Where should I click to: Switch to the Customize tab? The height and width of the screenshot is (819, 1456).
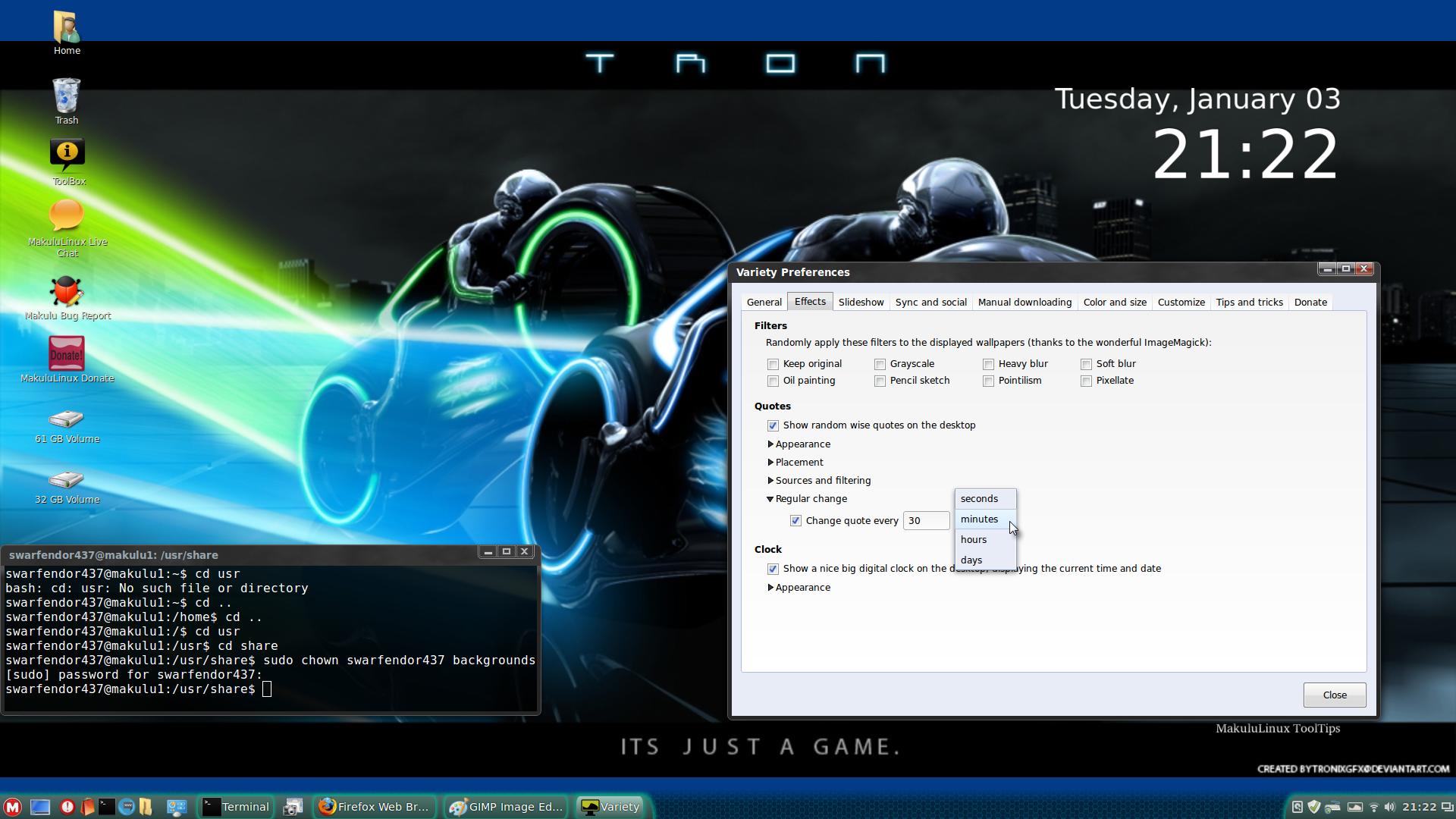coord(1181,303)
